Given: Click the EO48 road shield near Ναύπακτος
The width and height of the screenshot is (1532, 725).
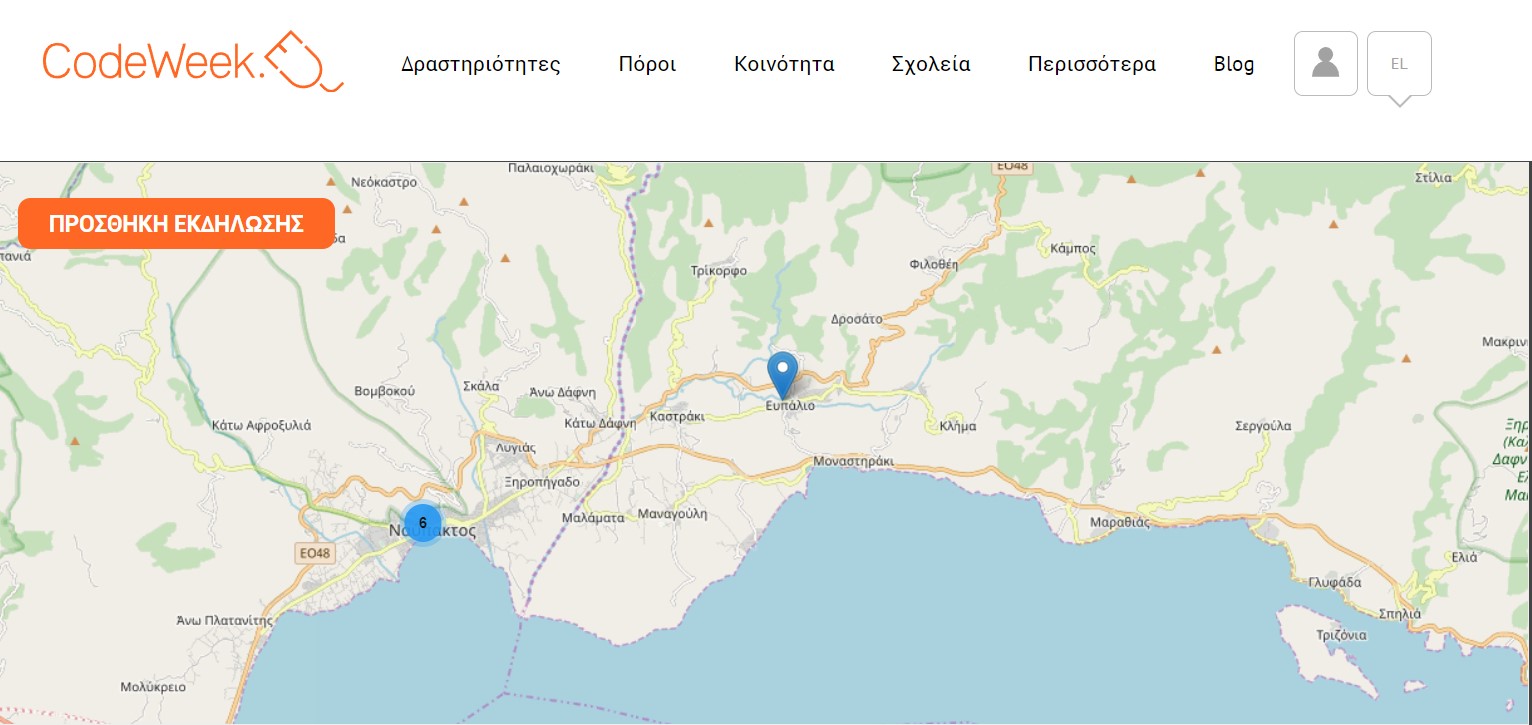Looking at the screenshot, I should (x=314, y=553).
